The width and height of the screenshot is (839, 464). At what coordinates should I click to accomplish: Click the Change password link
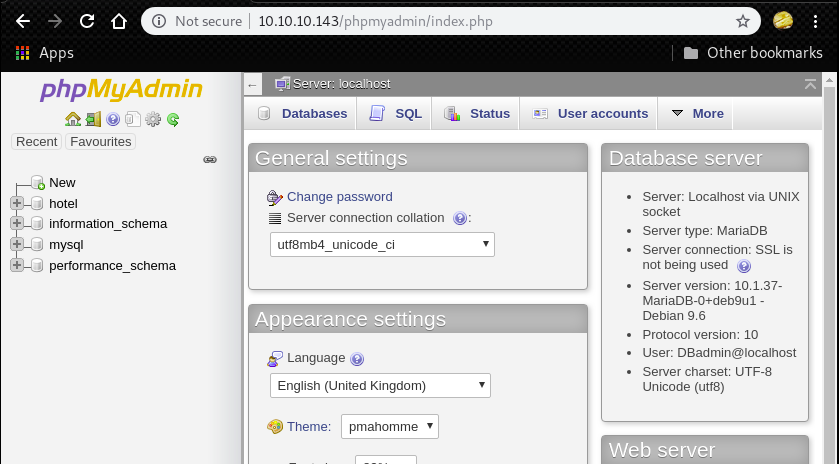pos(339,197)
